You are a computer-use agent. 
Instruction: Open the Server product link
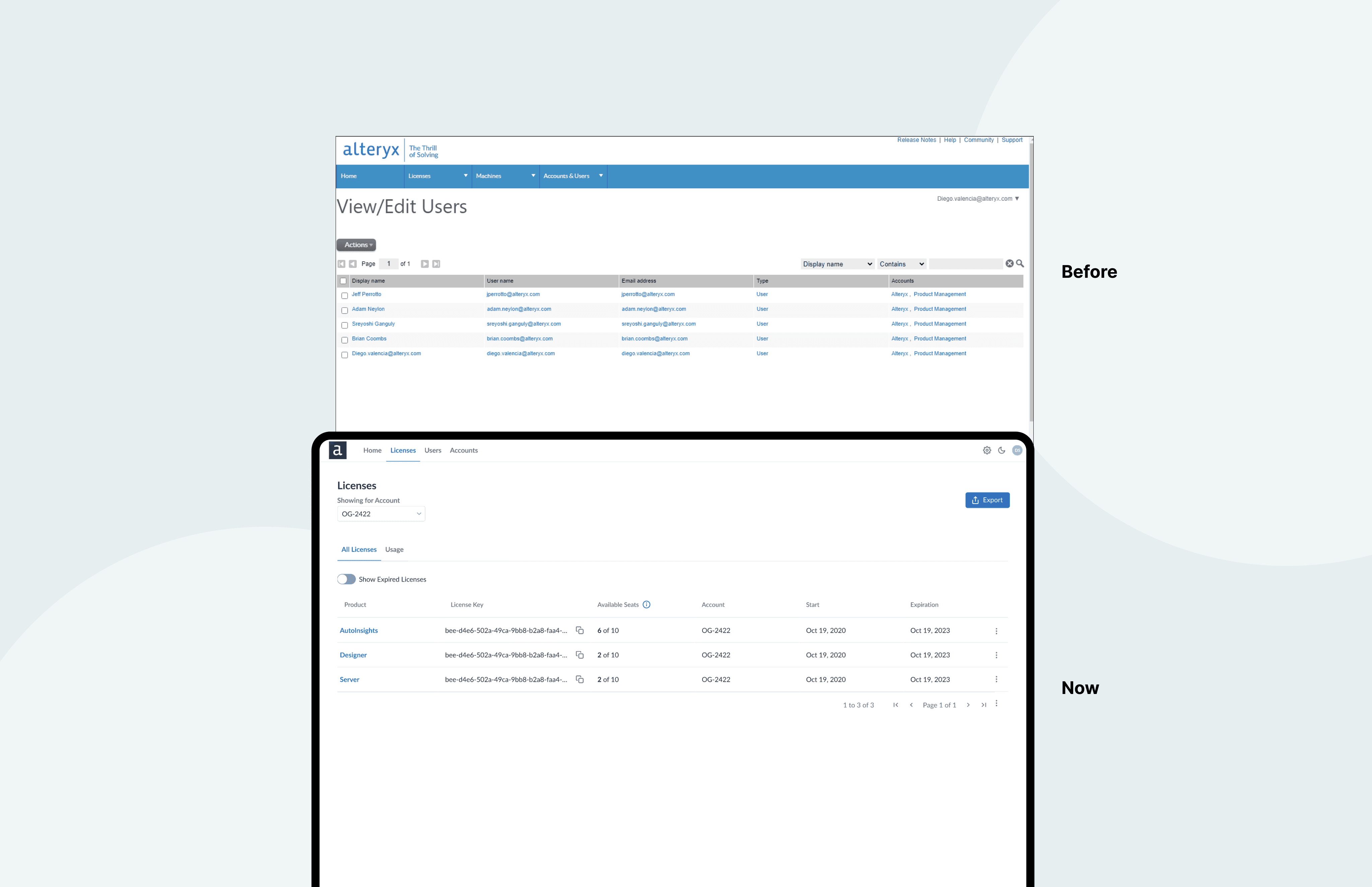[x=349, y=680]
